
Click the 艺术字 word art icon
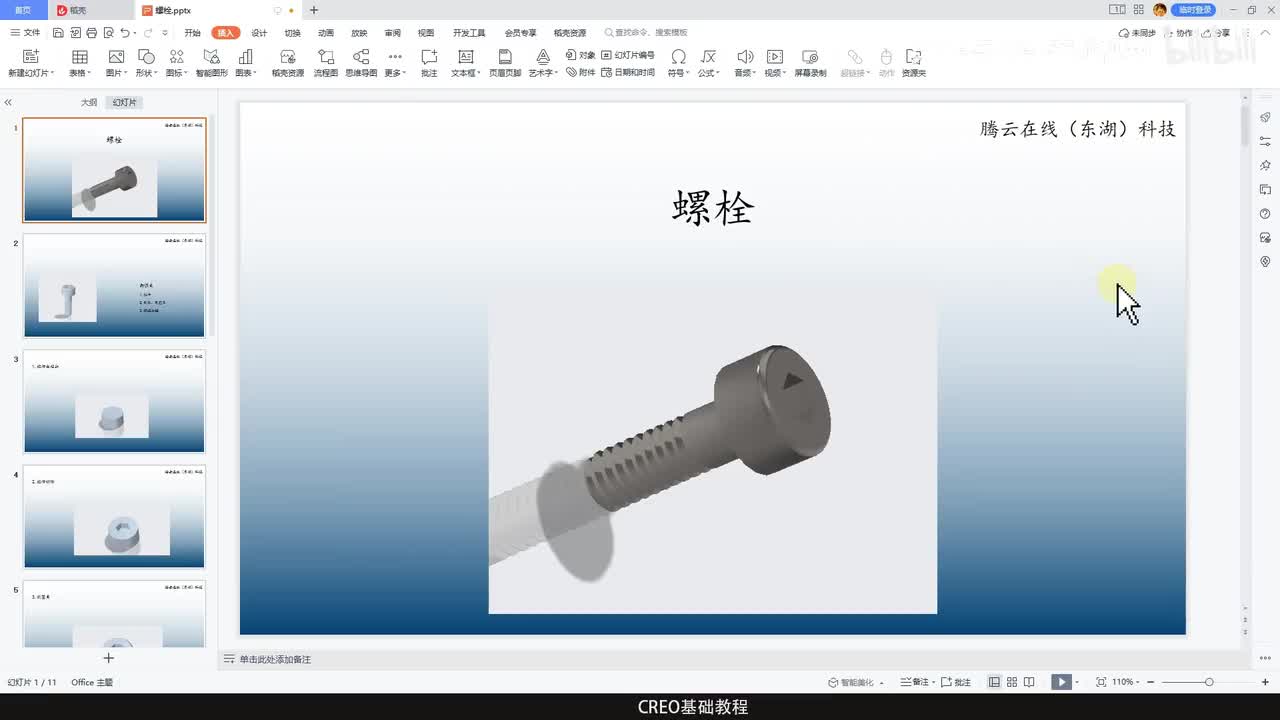(x=543, y=58)
